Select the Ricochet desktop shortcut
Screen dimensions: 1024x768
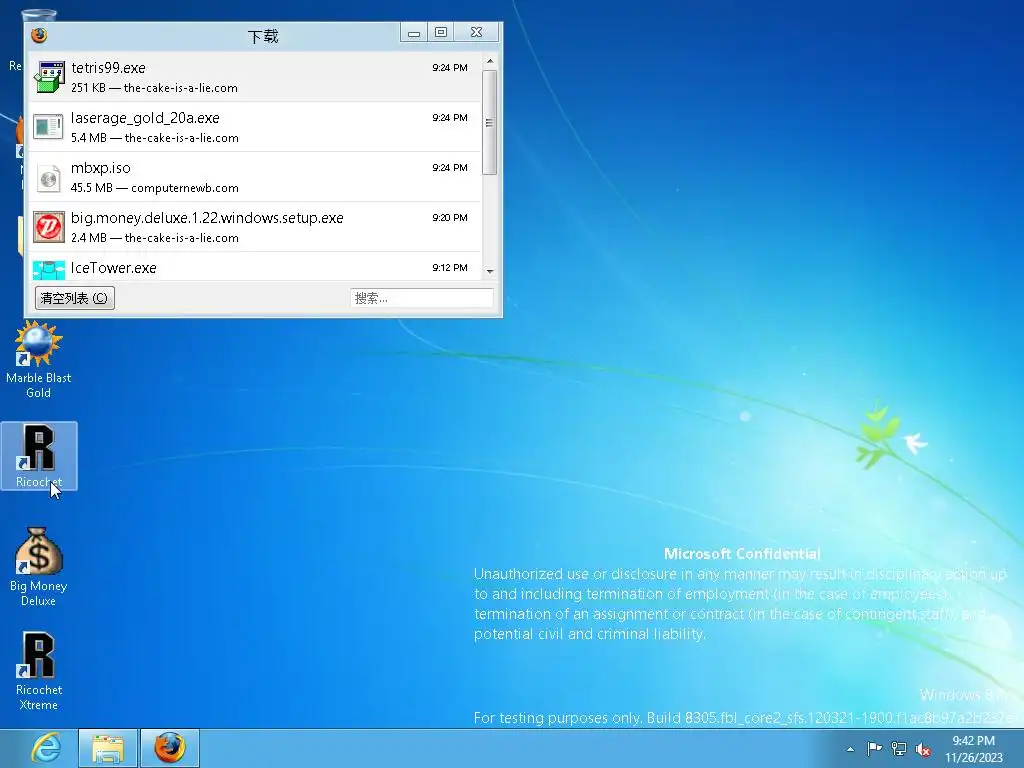(x=39, y=456)
